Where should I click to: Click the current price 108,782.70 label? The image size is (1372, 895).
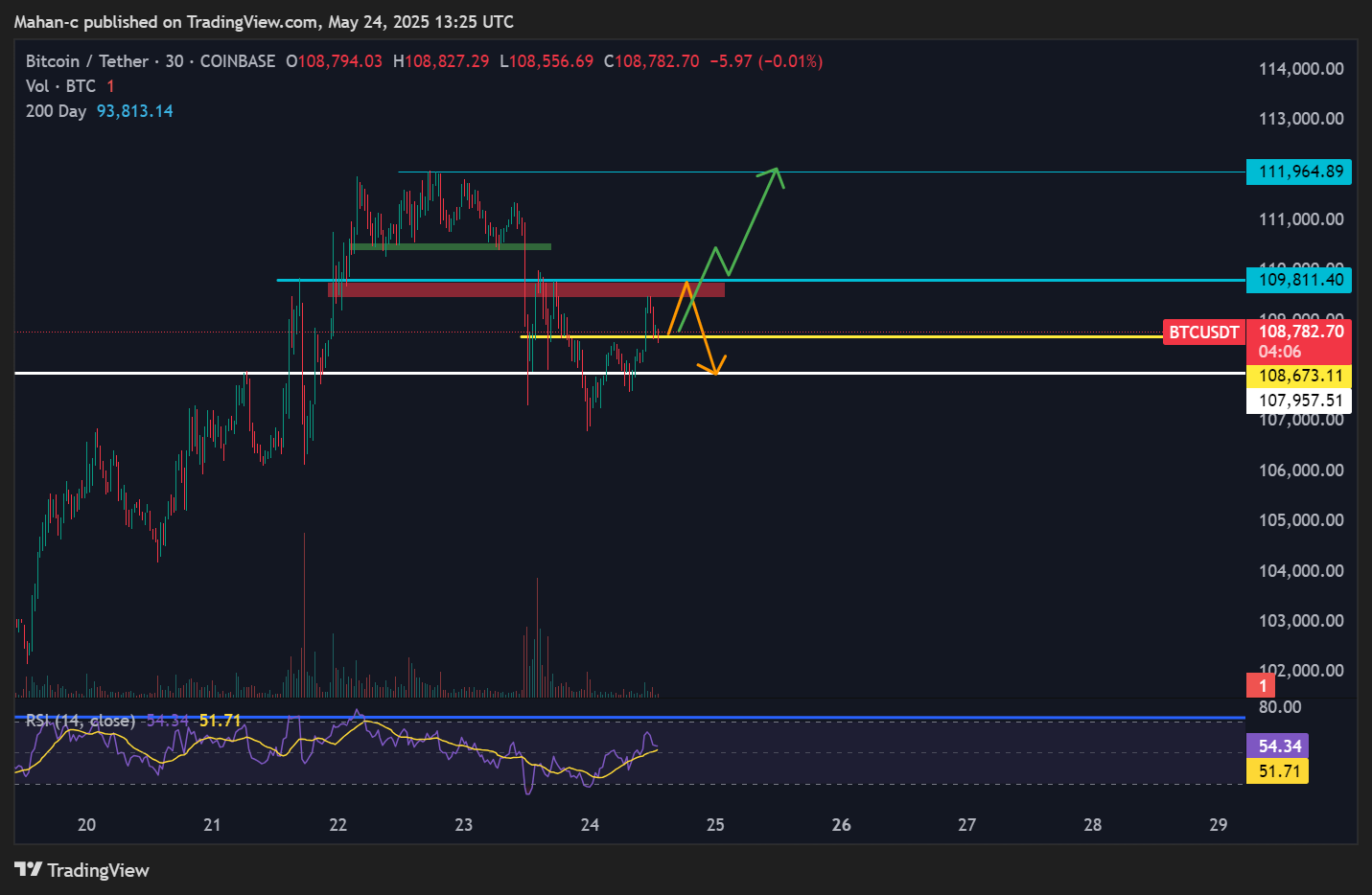pyautogui.click(x=1300, y=332)
